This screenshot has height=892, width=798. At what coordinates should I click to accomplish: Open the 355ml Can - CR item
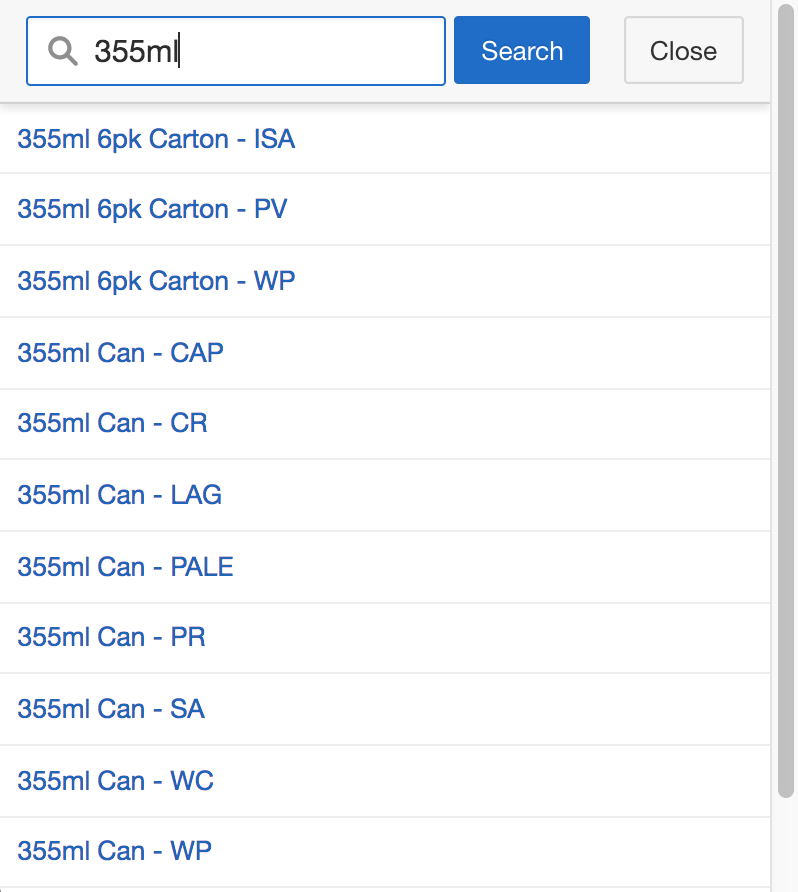tap(112, 423)
